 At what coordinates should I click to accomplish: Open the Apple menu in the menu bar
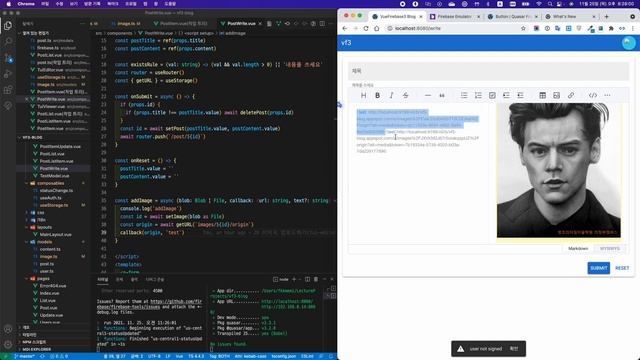click(9, 4)
